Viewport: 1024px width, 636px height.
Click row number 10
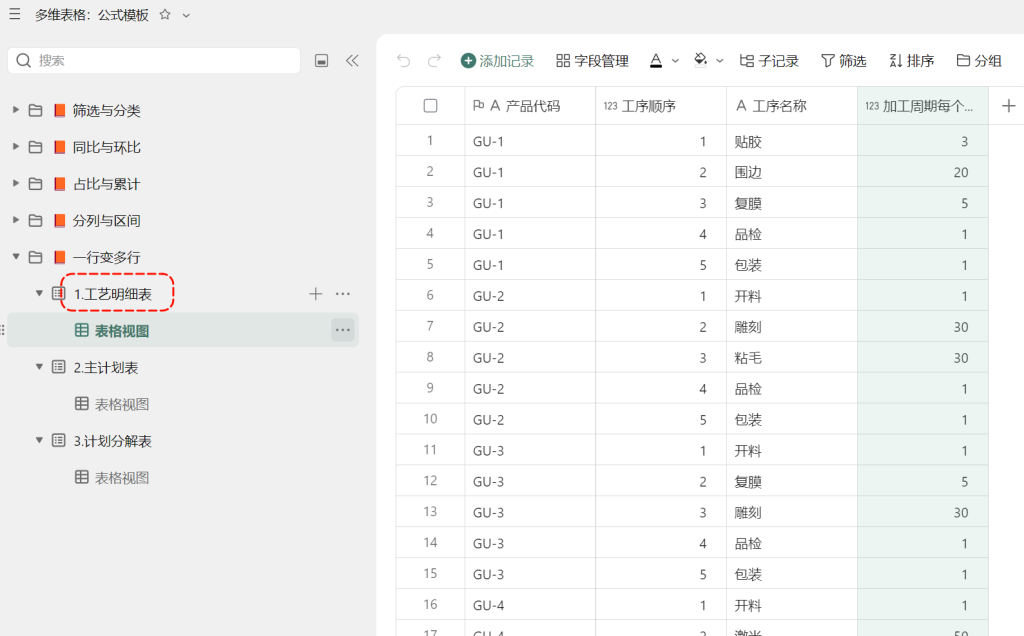click(430, 419)
